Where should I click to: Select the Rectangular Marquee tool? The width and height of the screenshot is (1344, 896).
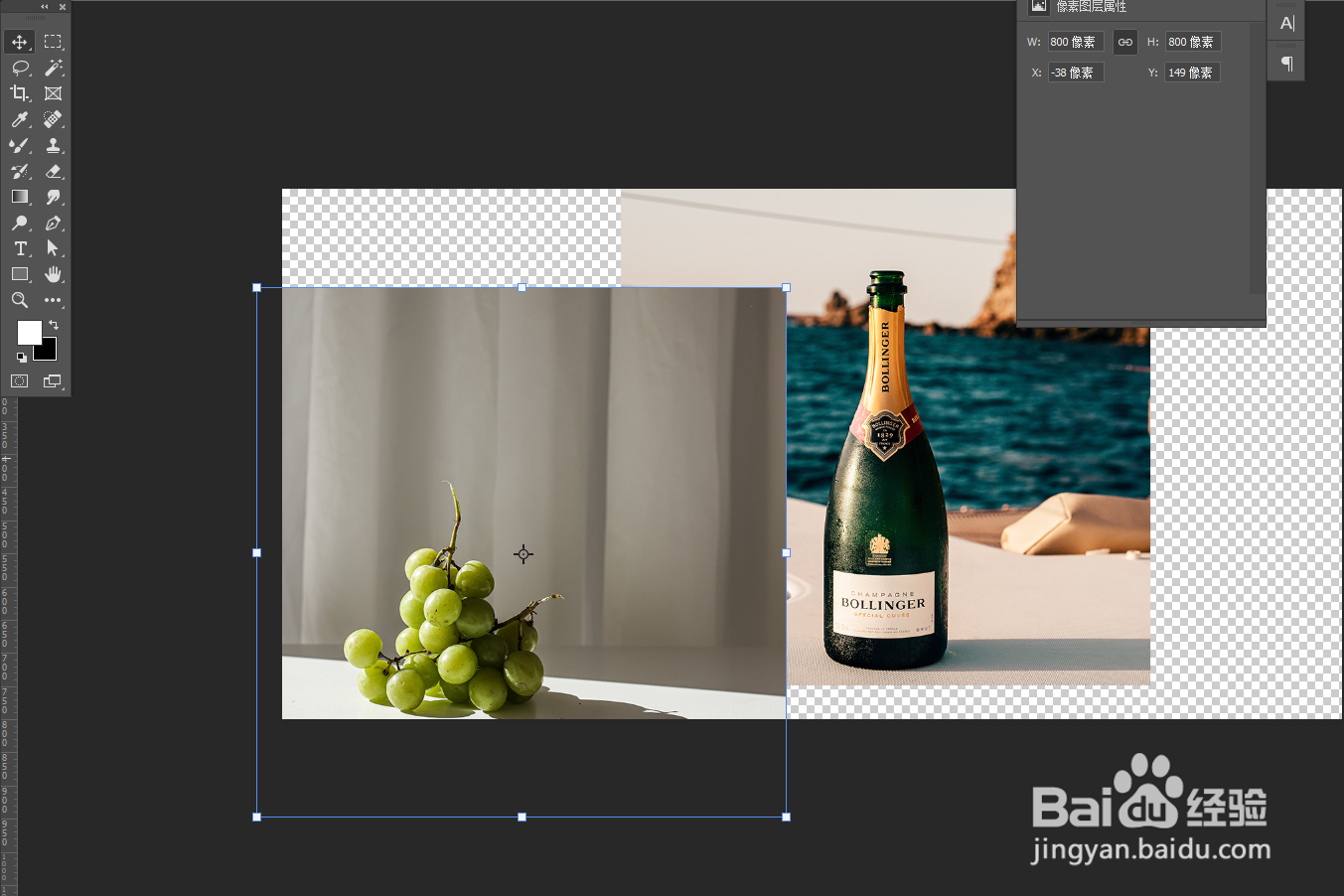point(53,42)
